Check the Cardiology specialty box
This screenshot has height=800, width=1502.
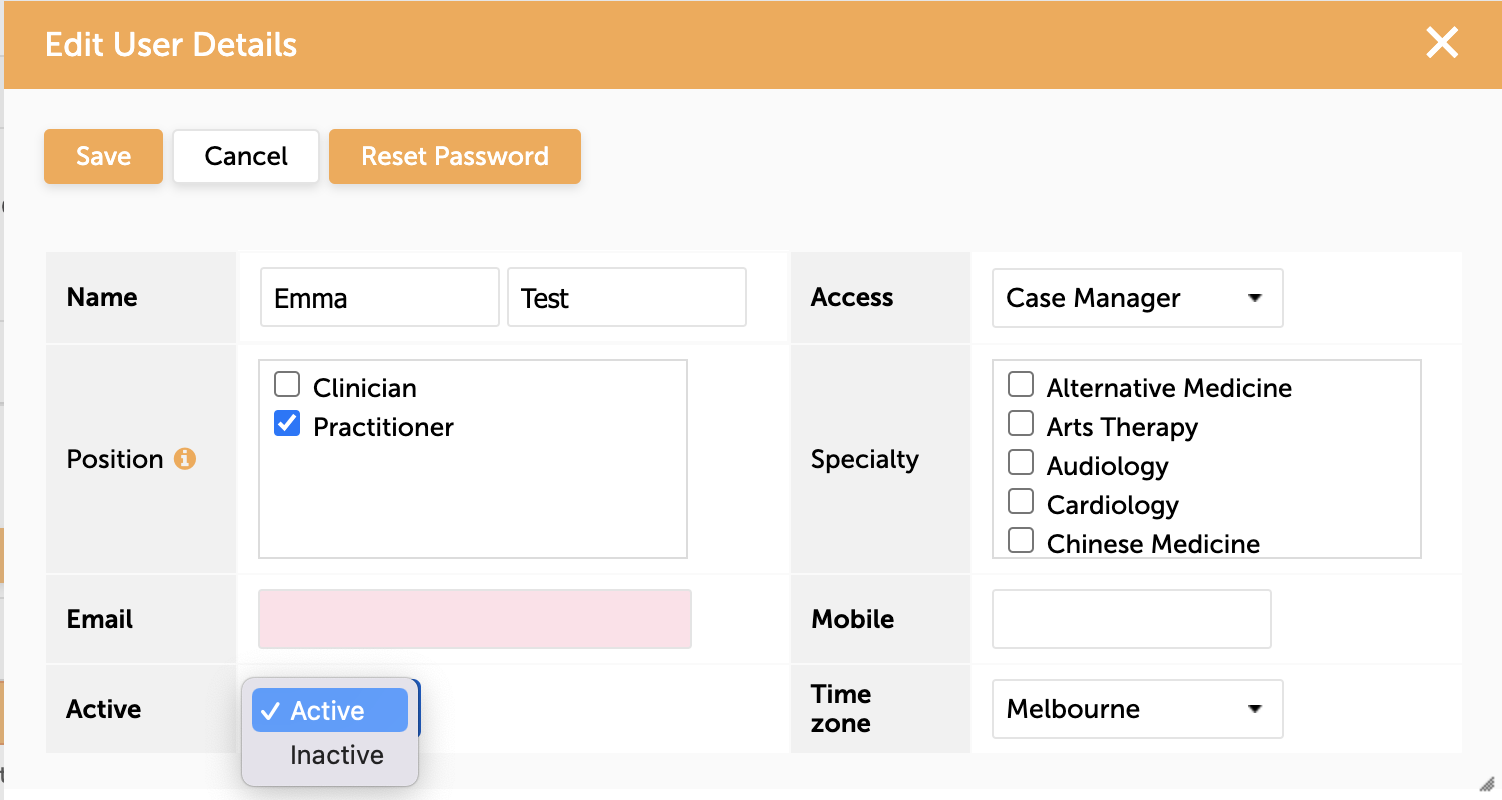click(1021, 502)
